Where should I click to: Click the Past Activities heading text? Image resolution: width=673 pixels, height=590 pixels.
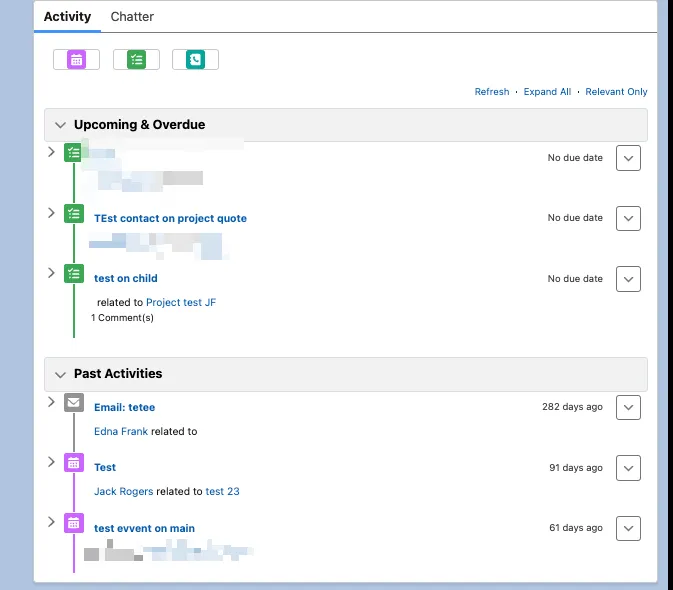click(118, 374)
